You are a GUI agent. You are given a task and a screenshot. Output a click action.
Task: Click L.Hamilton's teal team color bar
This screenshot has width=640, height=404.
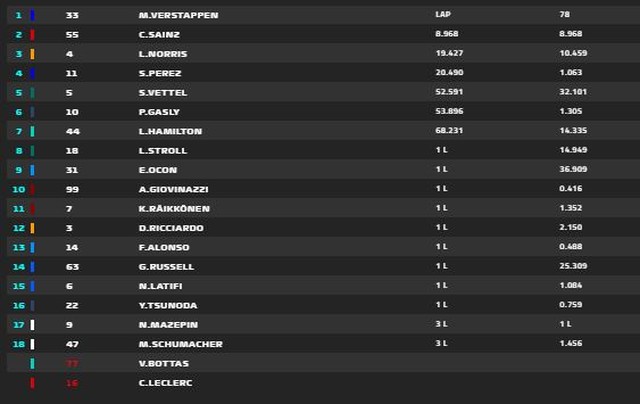coord(32,131)
